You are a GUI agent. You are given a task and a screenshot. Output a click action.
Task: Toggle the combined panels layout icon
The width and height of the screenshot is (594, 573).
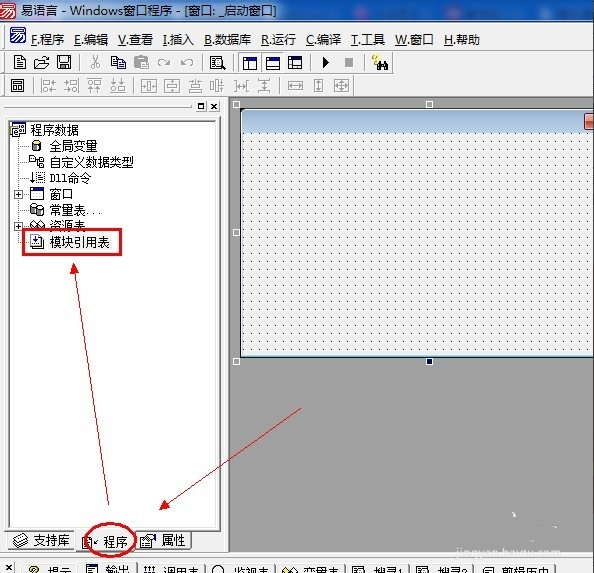295,63
